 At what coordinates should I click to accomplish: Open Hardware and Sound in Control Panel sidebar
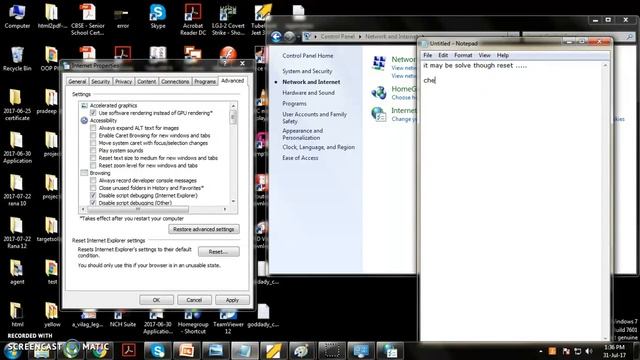(x=308, y=93)
